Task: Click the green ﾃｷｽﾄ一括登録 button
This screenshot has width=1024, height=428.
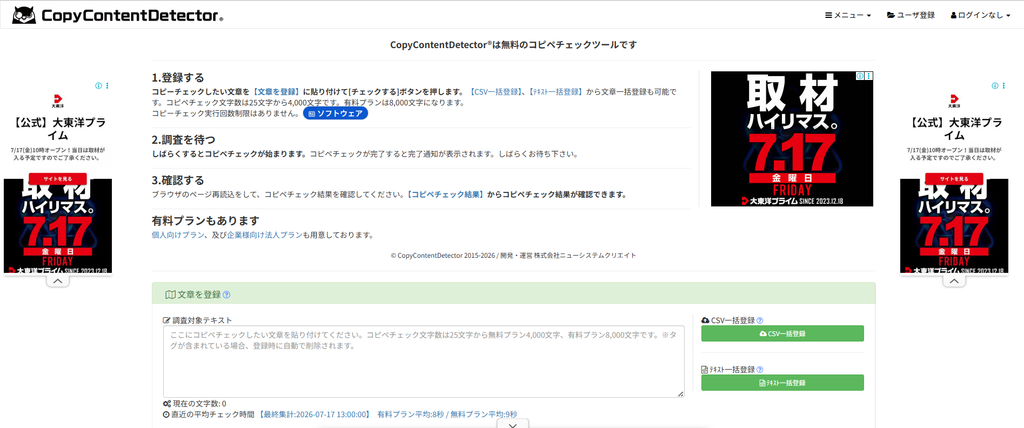Action: point(782,382)
